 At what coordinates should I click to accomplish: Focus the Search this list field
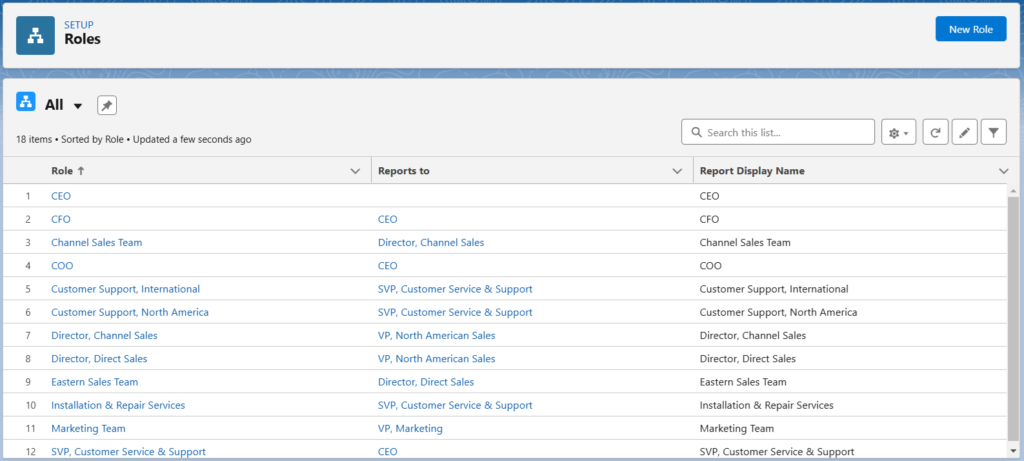pos(778,132)
